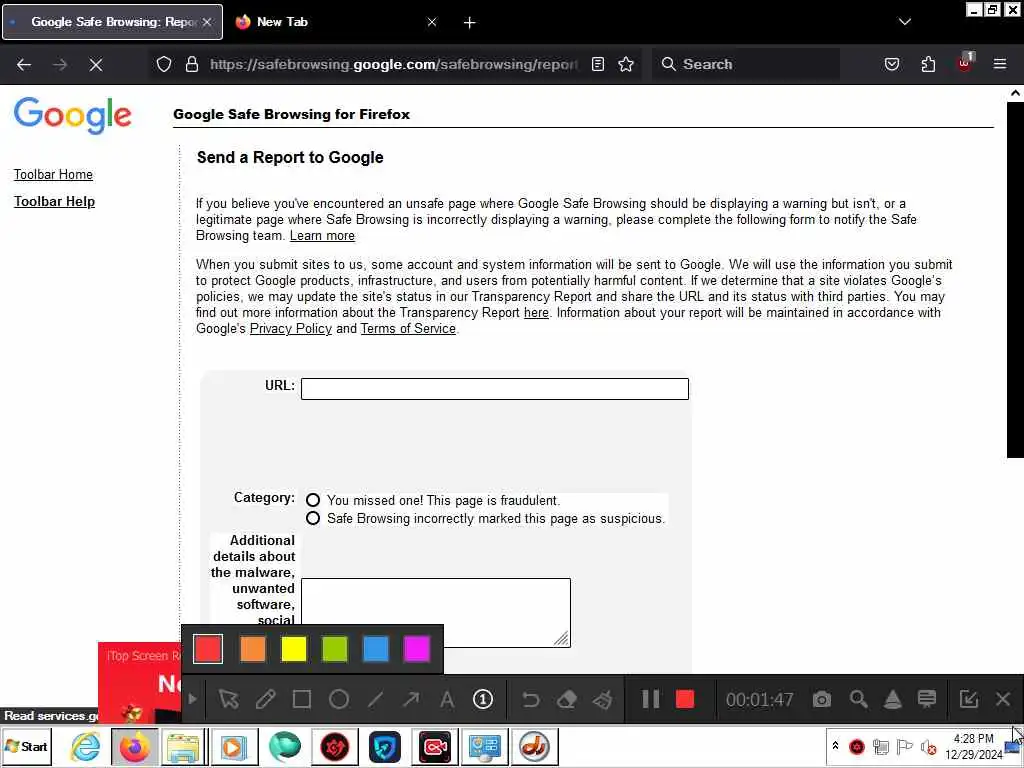
Task: Take a screenshot with the camera icon
Action: click(822, 699)
